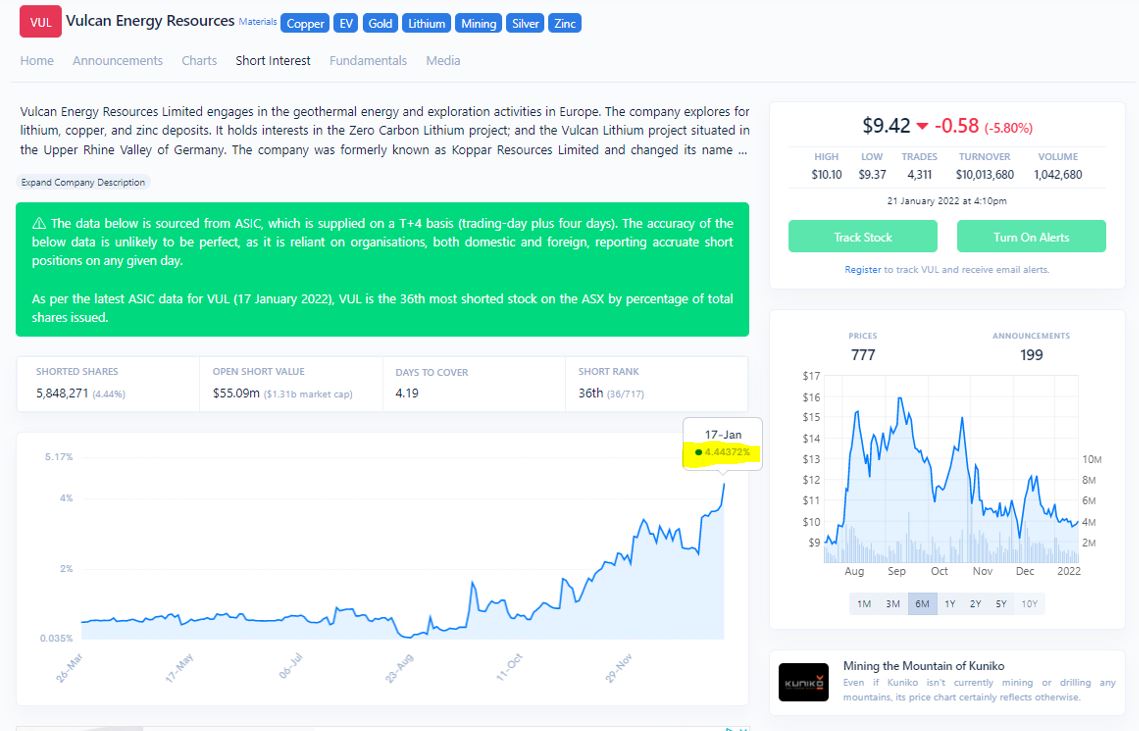The image size is (1139, 731).
Task: Follow the Register link
Action: 862,270
